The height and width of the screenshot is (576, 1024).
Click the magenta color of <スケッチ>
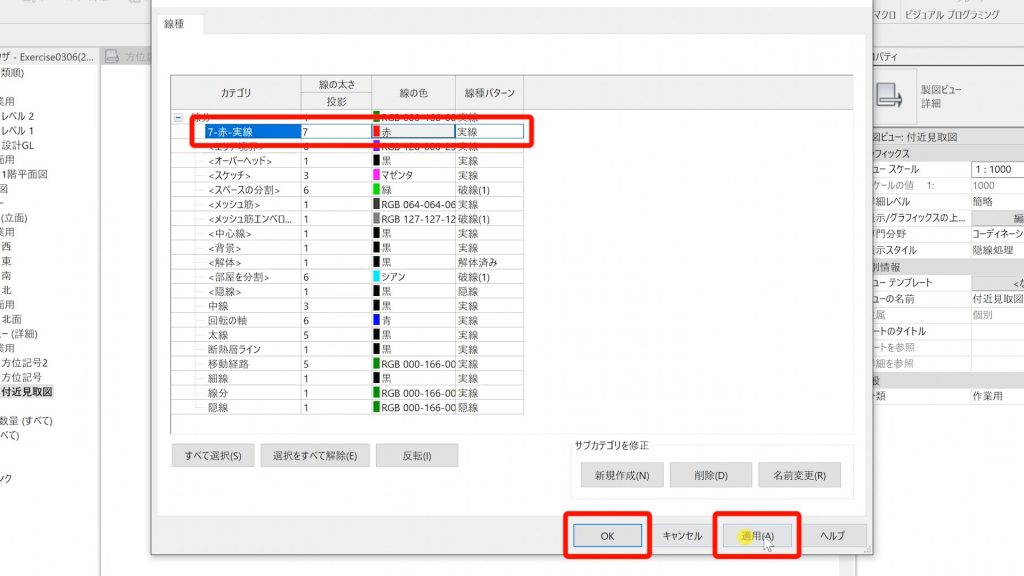tap(377, 175)
